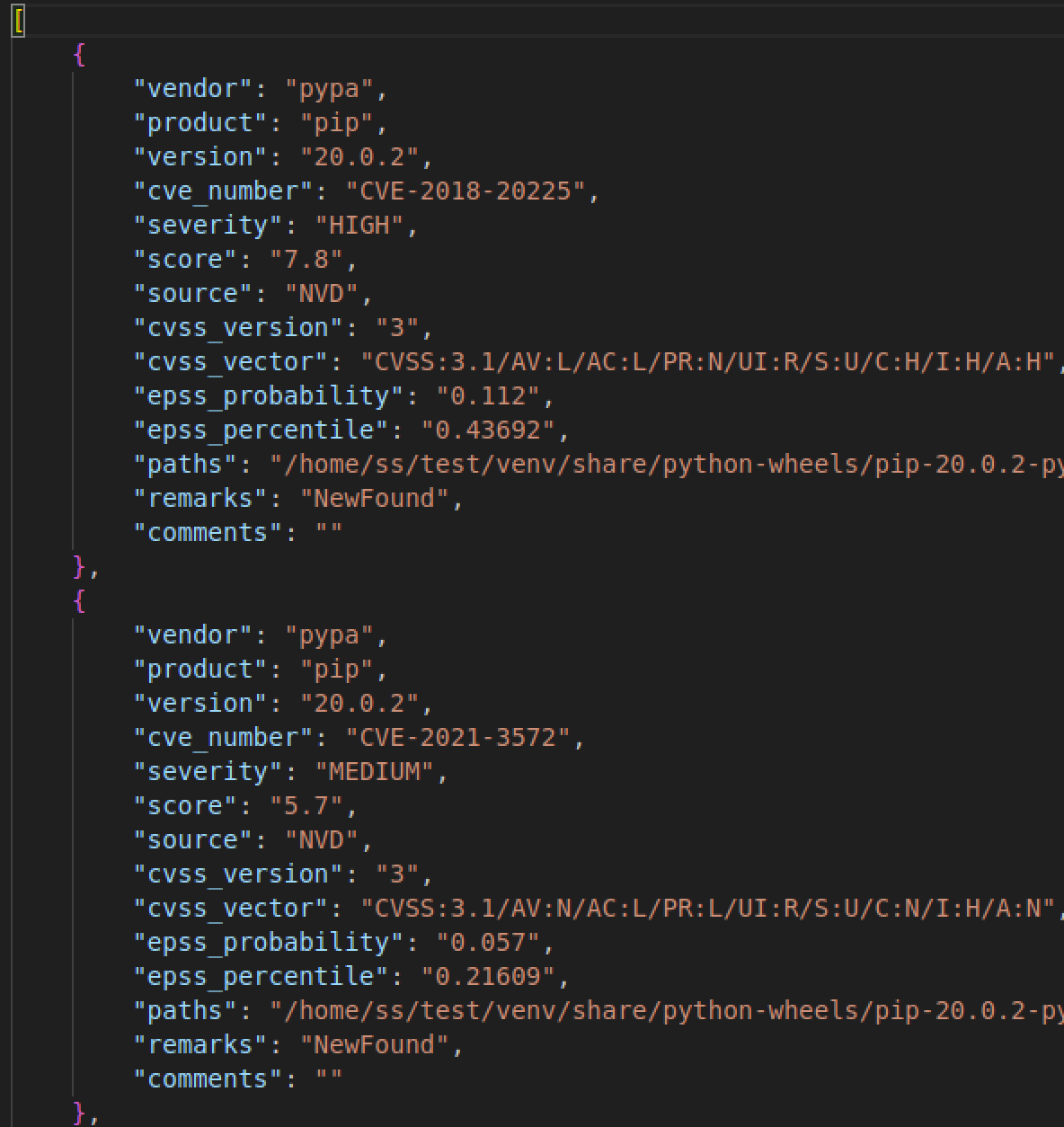This screenshot has height=1127, width=1064.
Task: Click the score value "7.8"
Action: coord(306,260)
